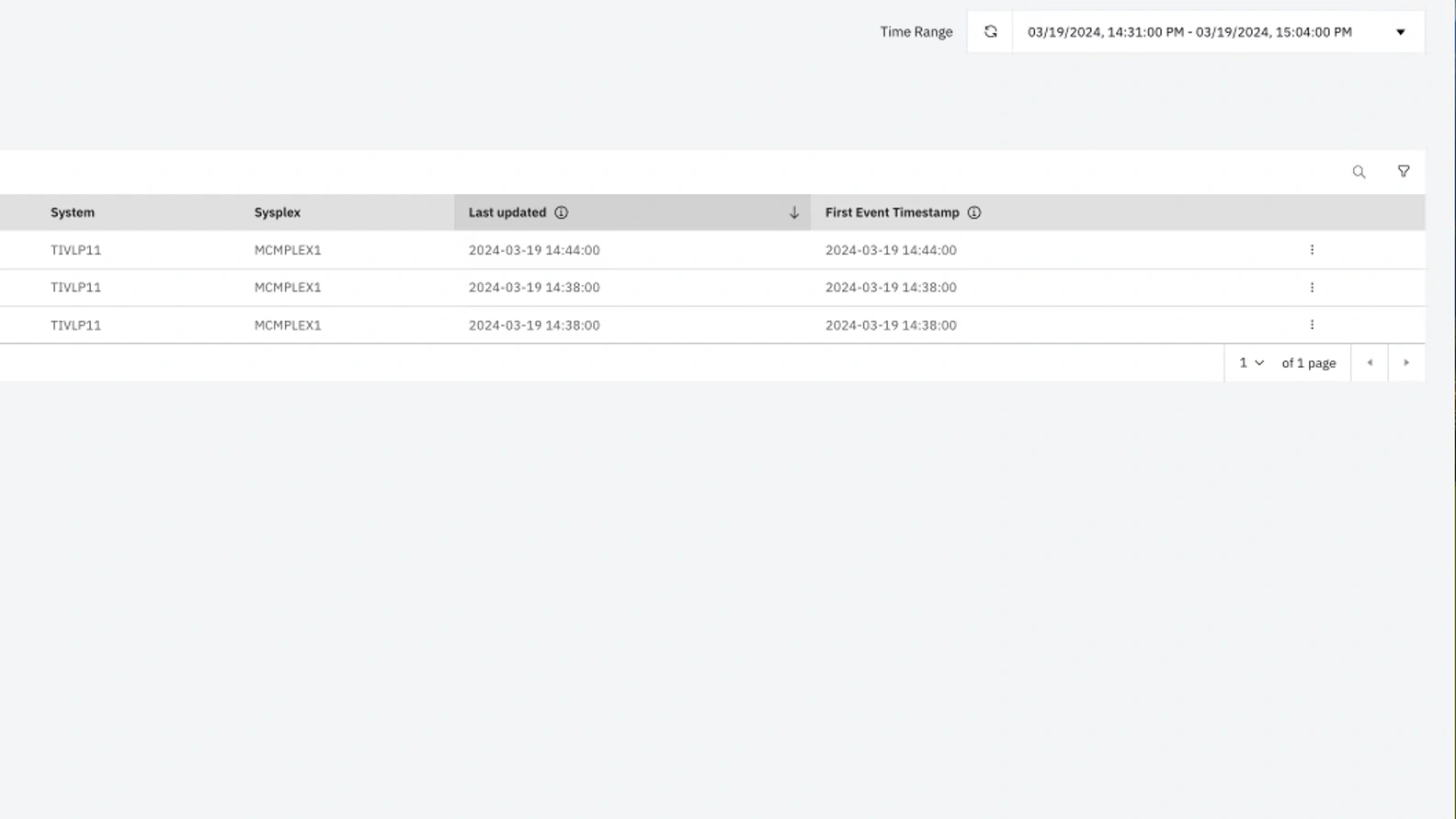
Task: Click the Last updated column header label
Action: click(x=507, y=212)
